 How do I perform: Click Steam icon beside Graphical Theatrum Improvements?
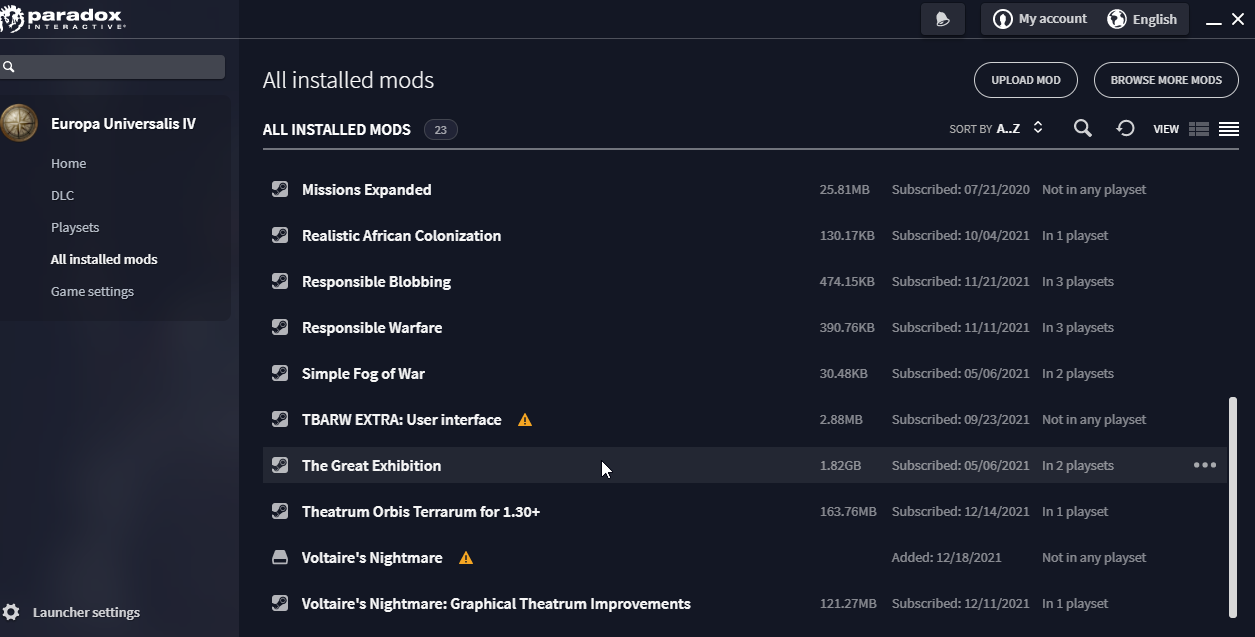coord(280,603)
